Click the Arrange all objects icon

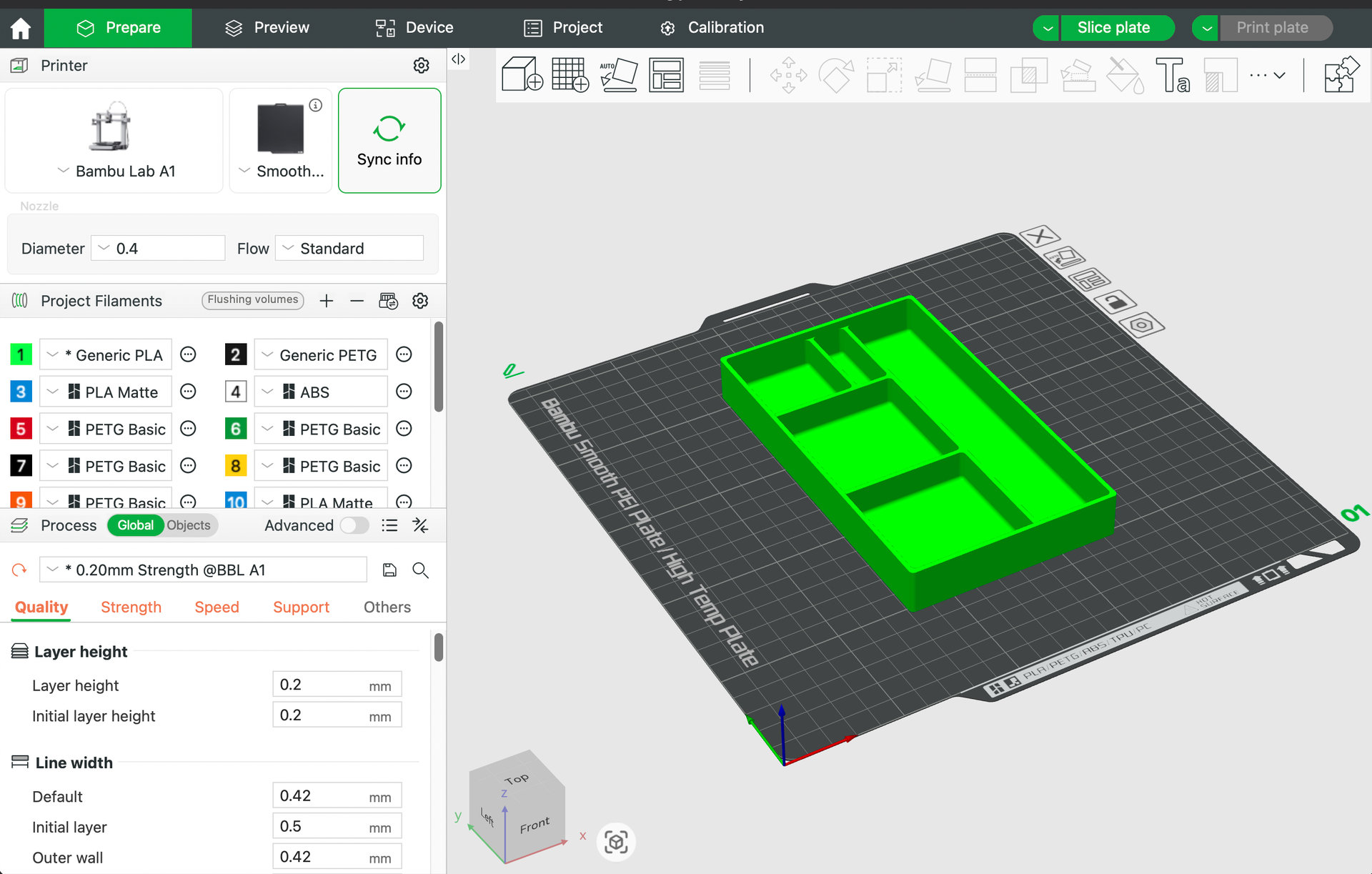pyautogui.click(x=666, y=75)
